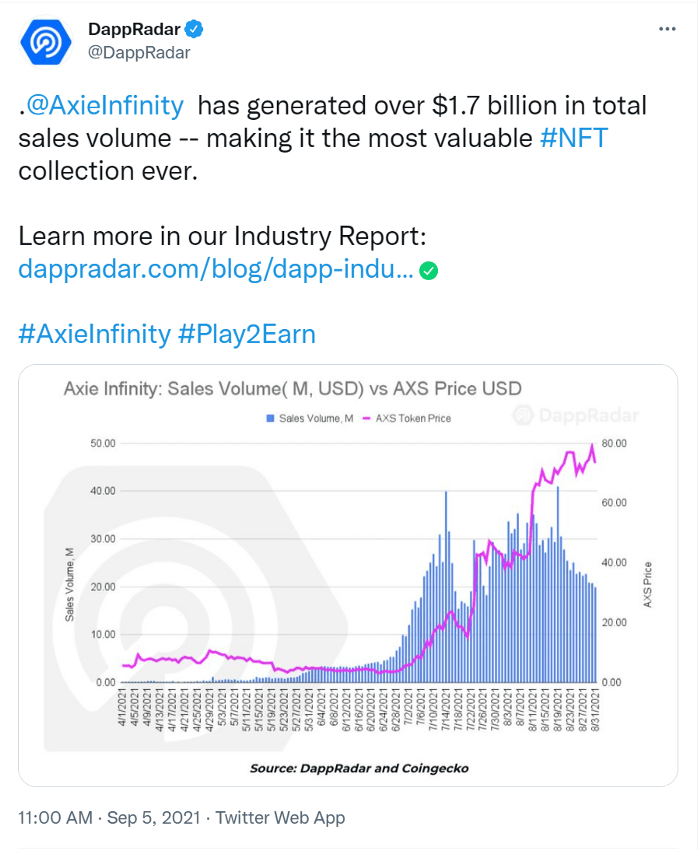The height and width of the screenshot is (850, 700).
Task: Open the dappradar.com/blog industry report link
Action: [x=215, y=269]
